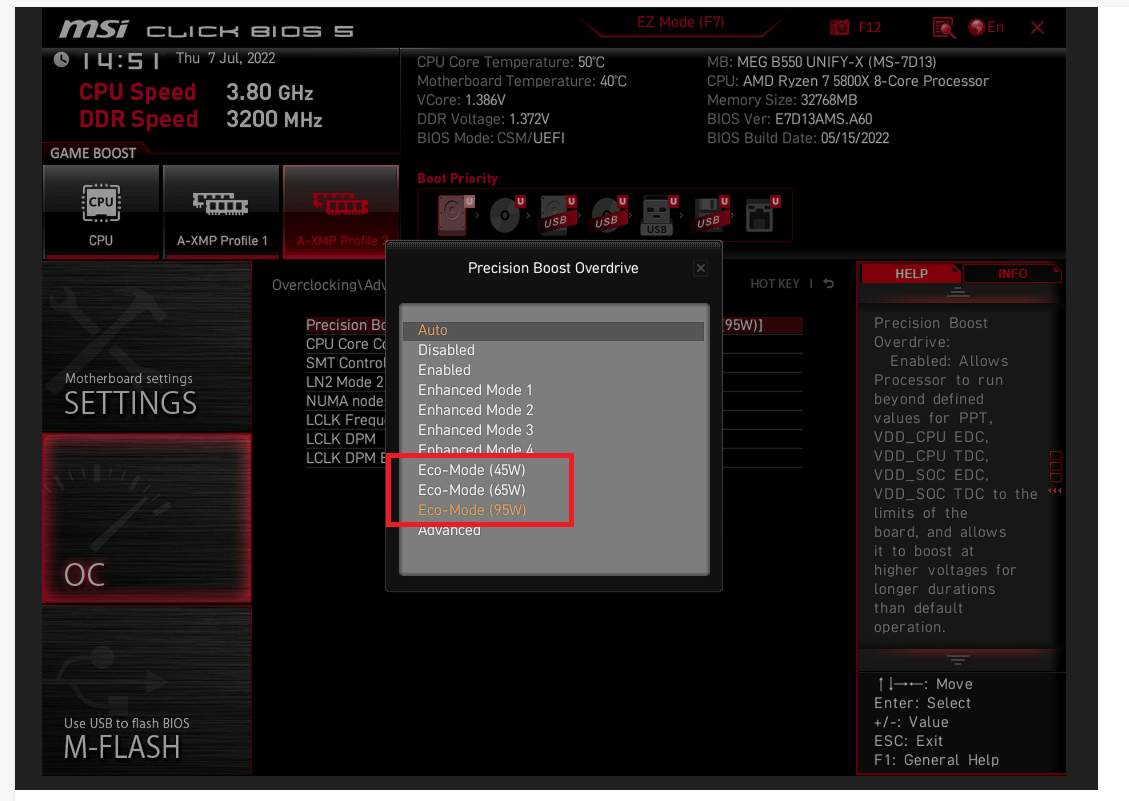Screen dimensions: 1129x801
Task: Click the back arrow next to HOT KEY
Action: point(829,284)
